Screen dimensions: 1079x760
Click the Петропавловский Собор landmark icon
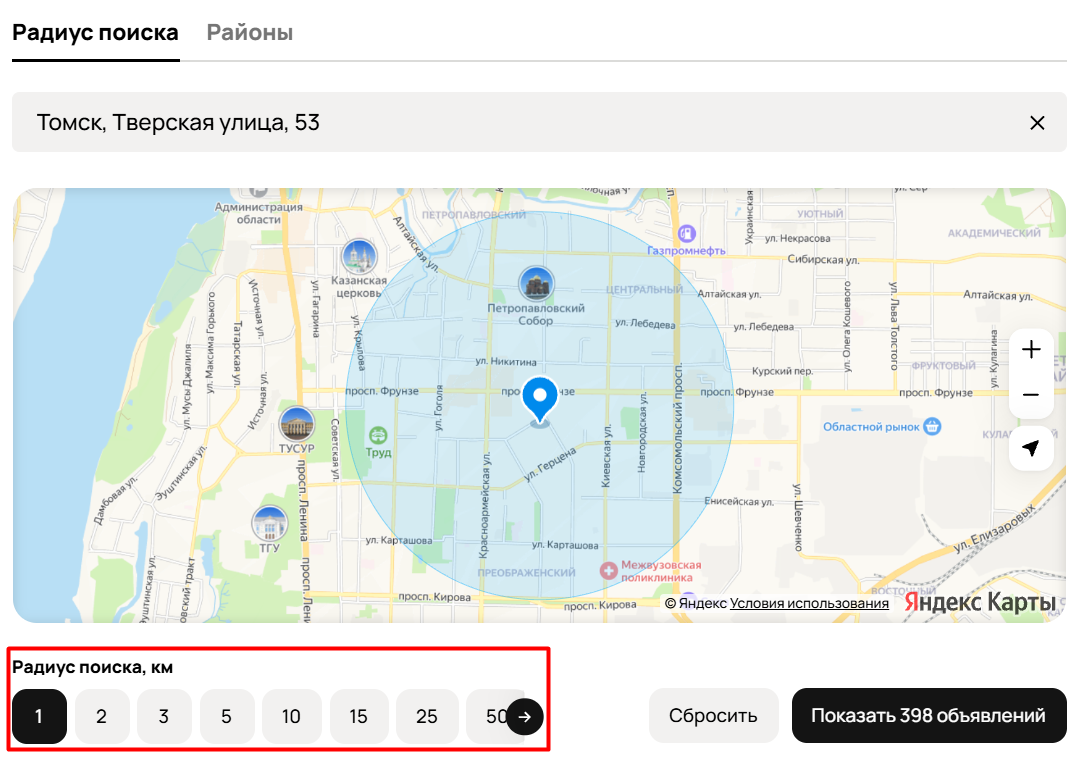(x=536, y=283)
